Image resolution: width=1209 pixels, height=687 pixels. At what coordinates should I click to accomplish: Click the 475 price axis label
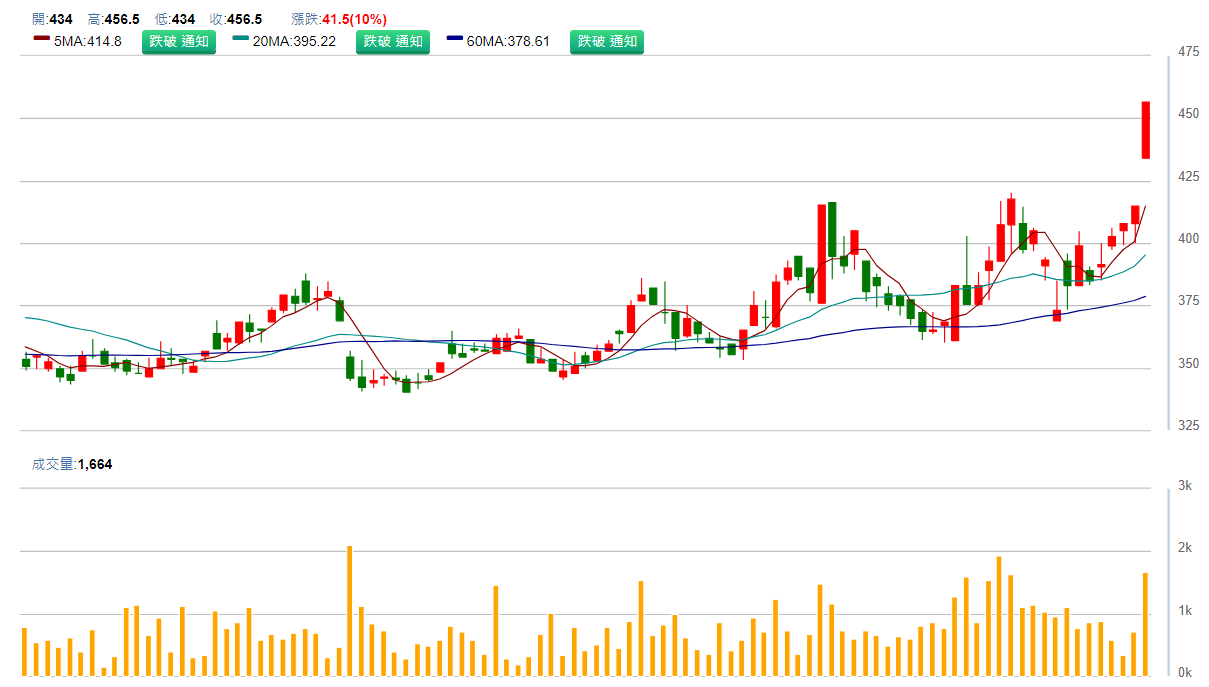click(1188, 51)
